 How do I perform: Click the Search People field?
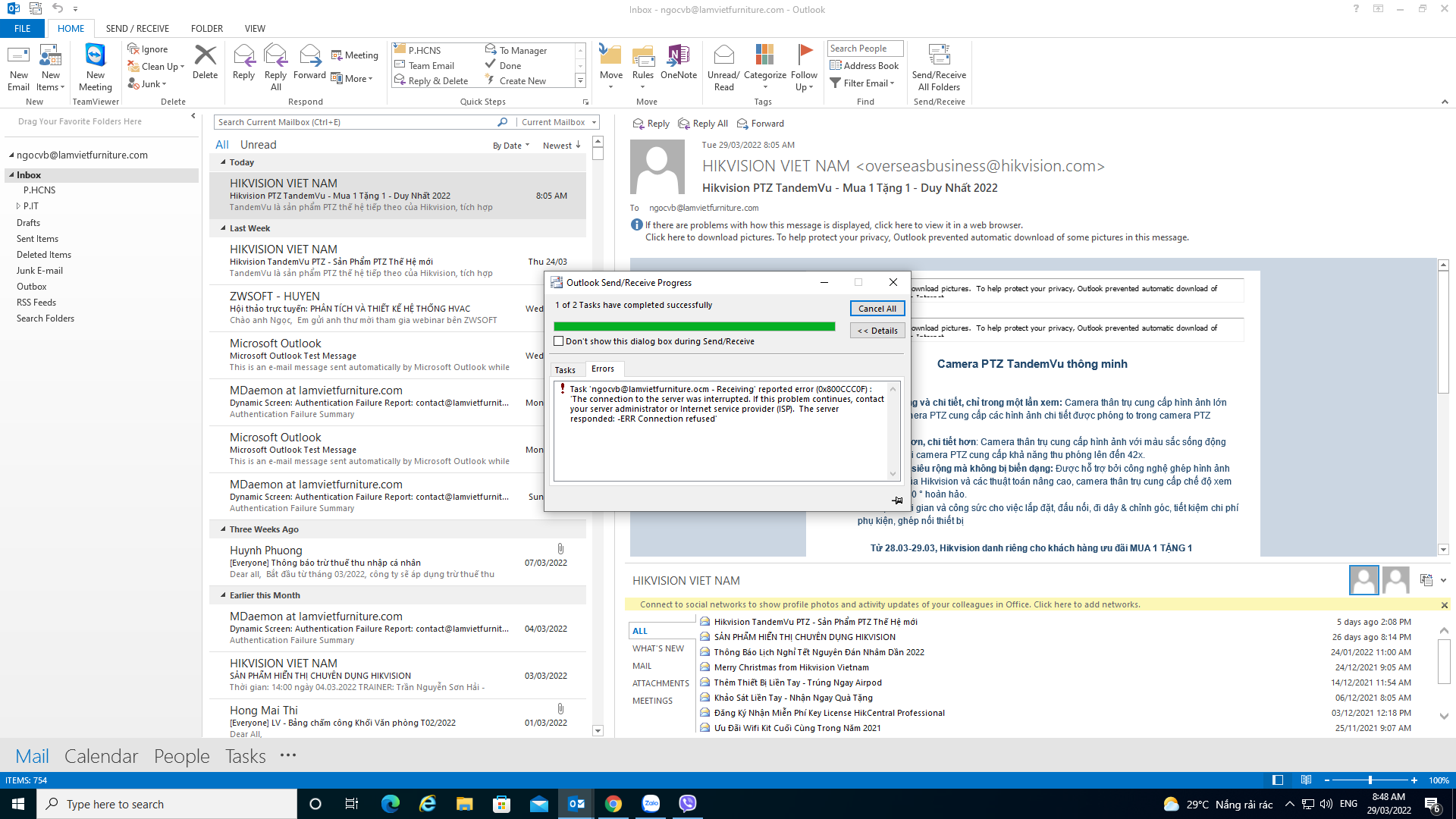(865, 49)
